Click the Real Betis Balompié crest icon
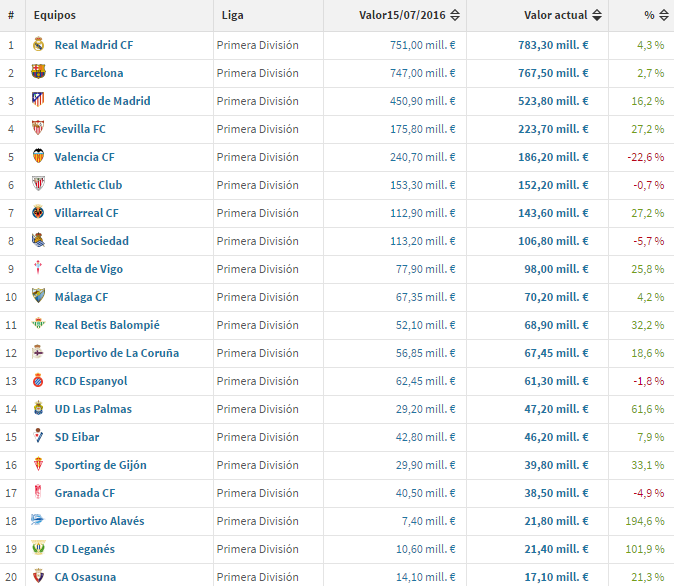 point(39,324)
